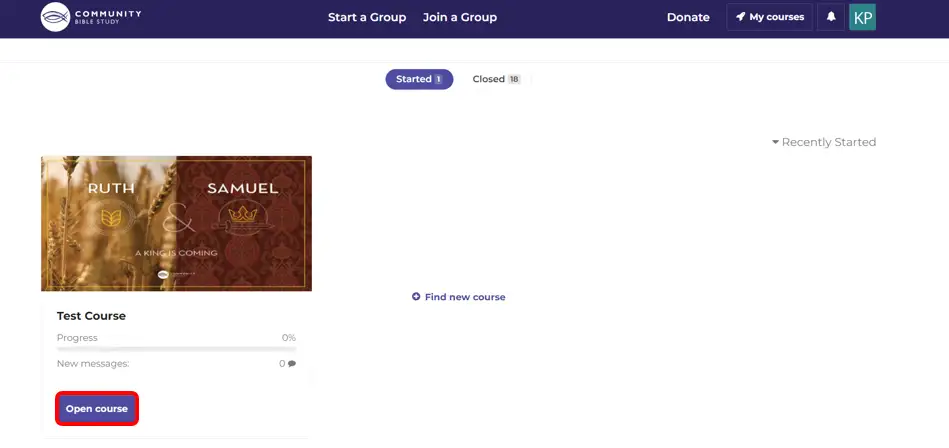Open the Test Course title
The height and width of the screenshot is (448, 949).
click(91, 316)
